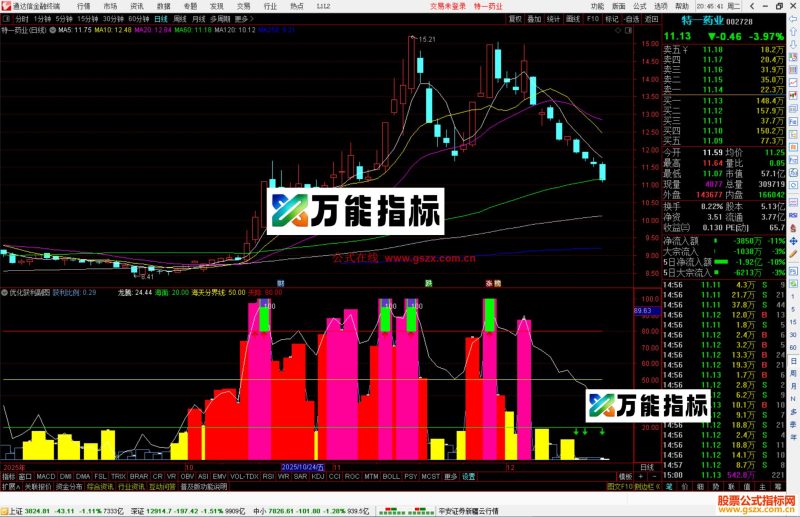Click the -自选 watchlist button
The width and height of the screenshot is (800, 517).
[x=631, y=19]
